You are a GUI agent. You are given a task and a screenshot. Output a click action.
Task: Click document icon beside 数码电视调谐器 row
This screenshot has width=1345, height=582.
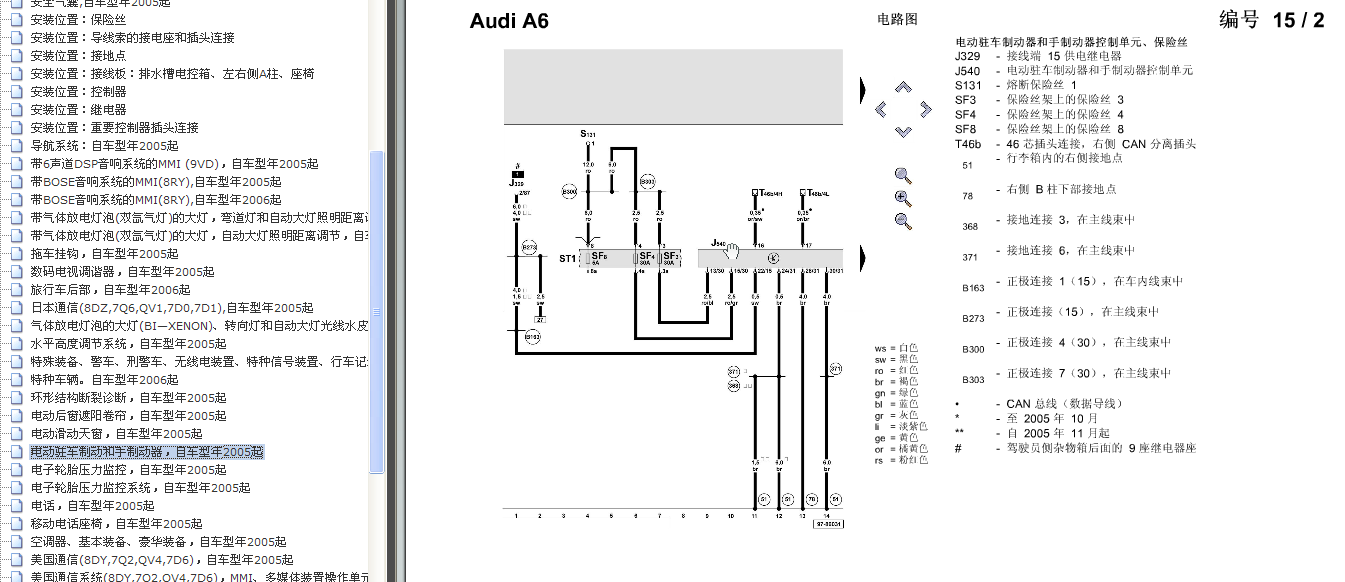tap(15, 271)
